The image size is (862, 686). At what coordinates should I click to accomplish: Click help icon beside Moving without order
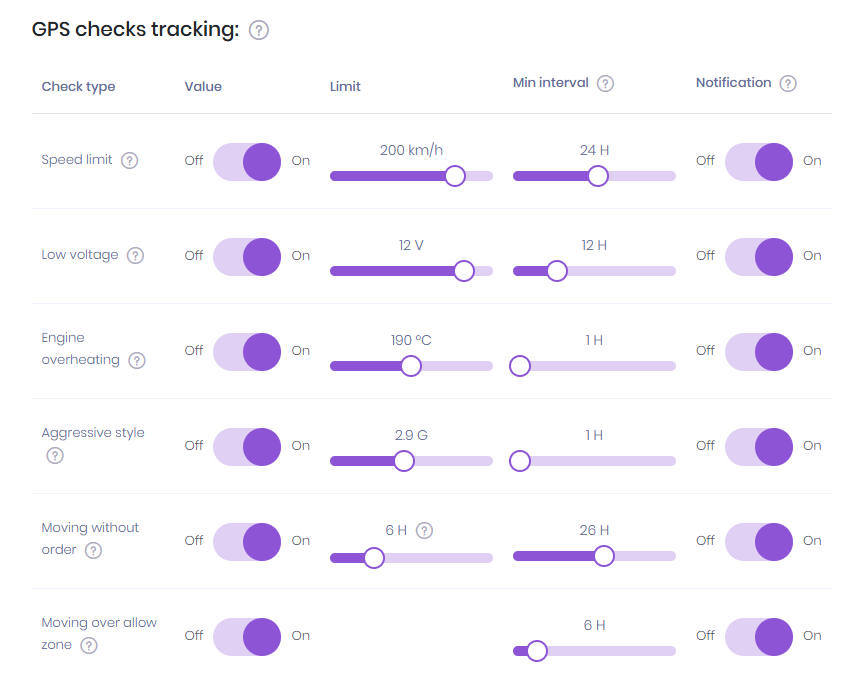point(93,550)
